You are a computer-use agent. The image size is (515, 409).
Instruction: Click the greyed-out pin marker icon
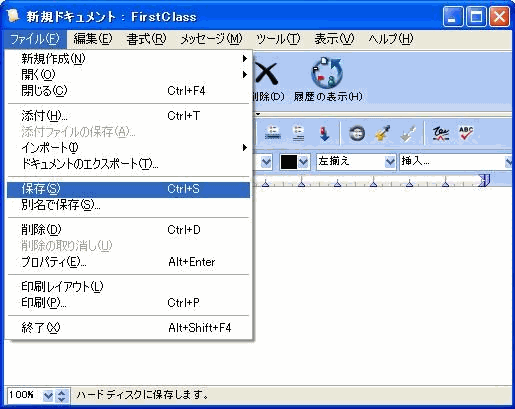coord(408,133)
